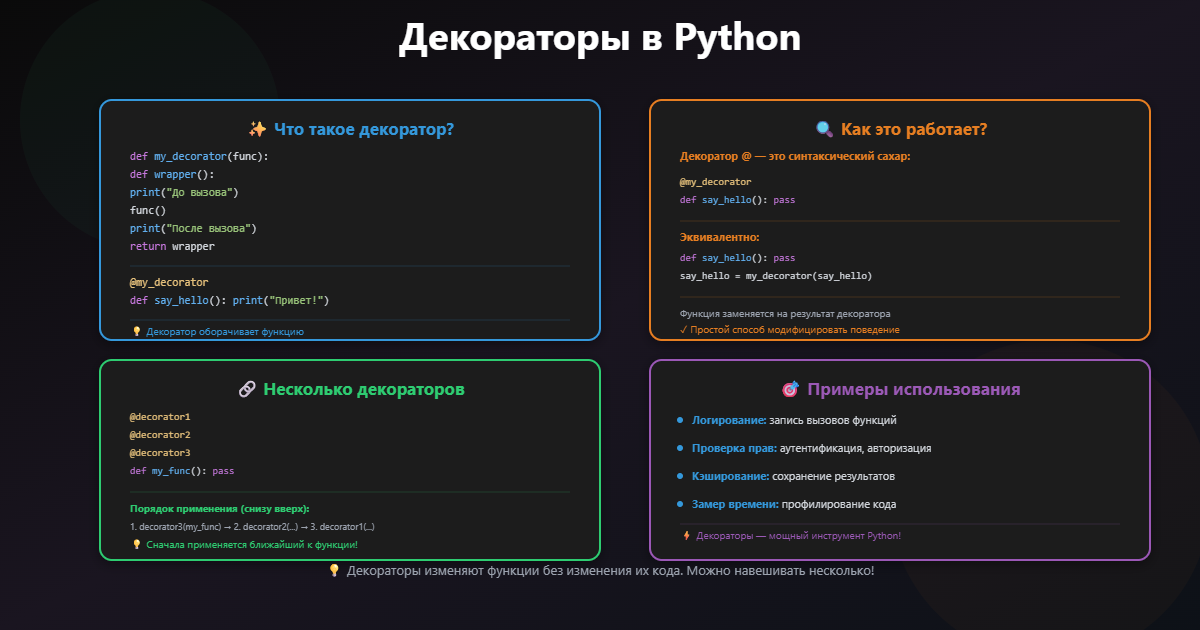Click the blue bullet beside "Проверка прав"
This screenshot has height=630, width=1200.
pyautogui.click(x=680, y=448)
